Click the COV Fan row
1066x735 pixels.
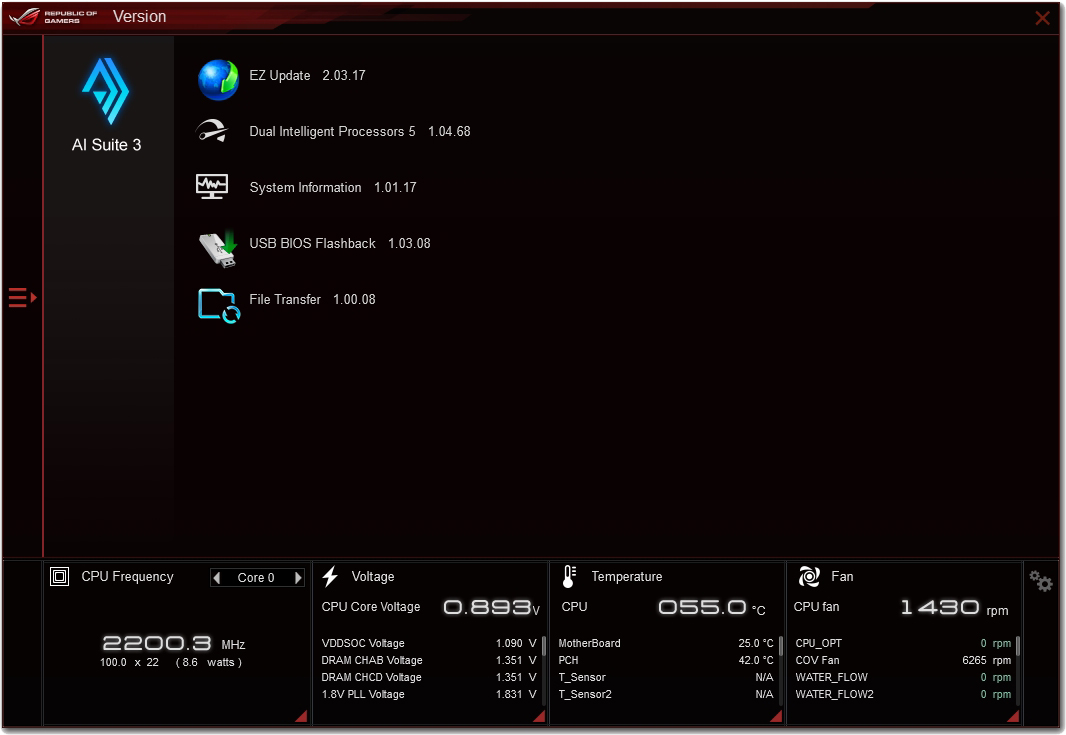(903, 660)
